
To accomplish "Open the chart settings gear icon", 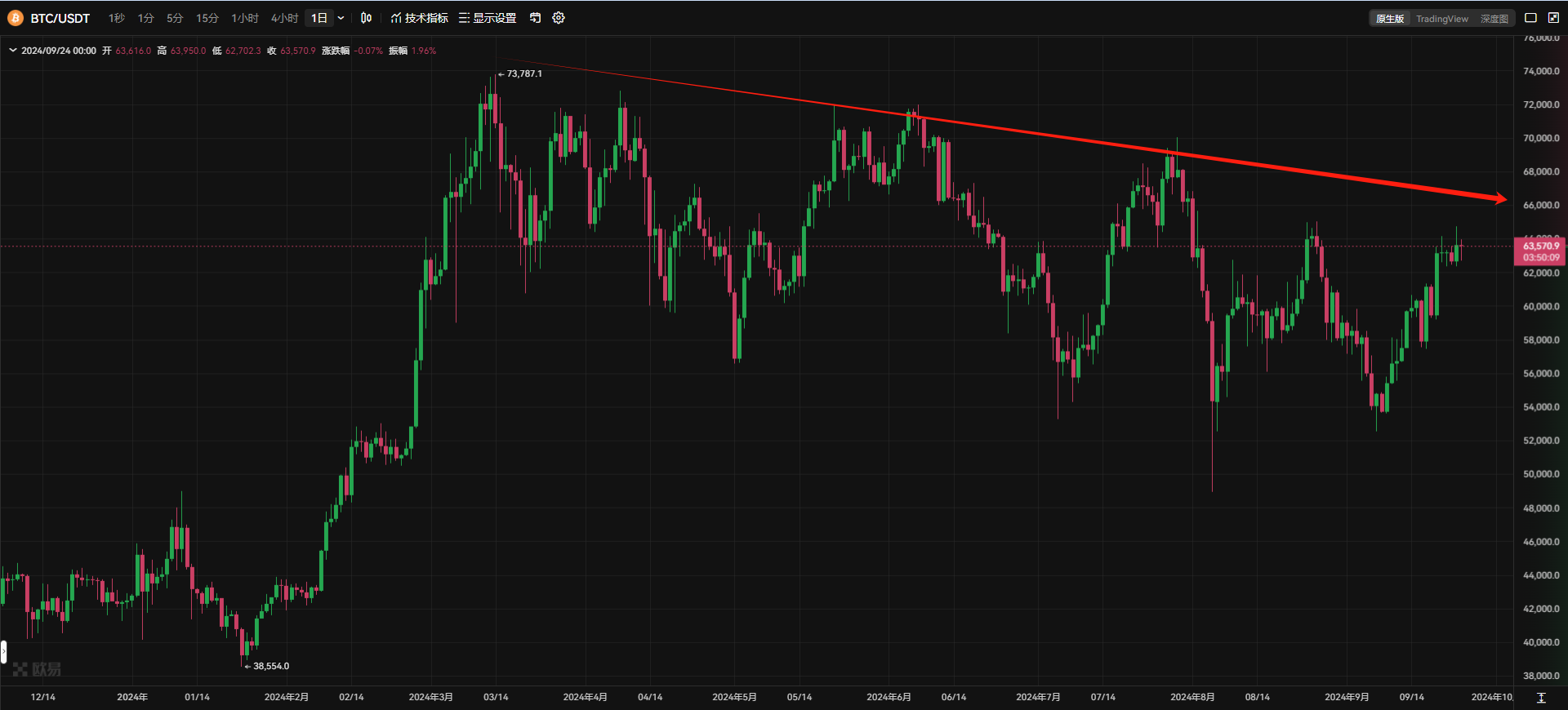I will coord(559,18).
